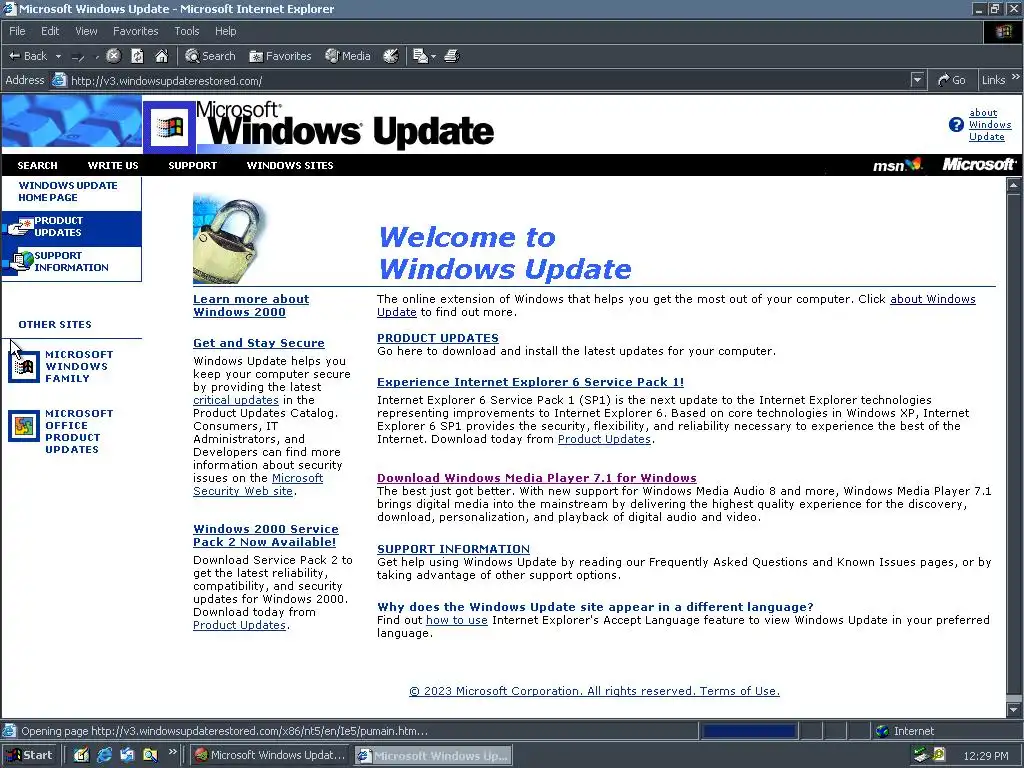Click the about Windows Update help icon

pos(956,124)
